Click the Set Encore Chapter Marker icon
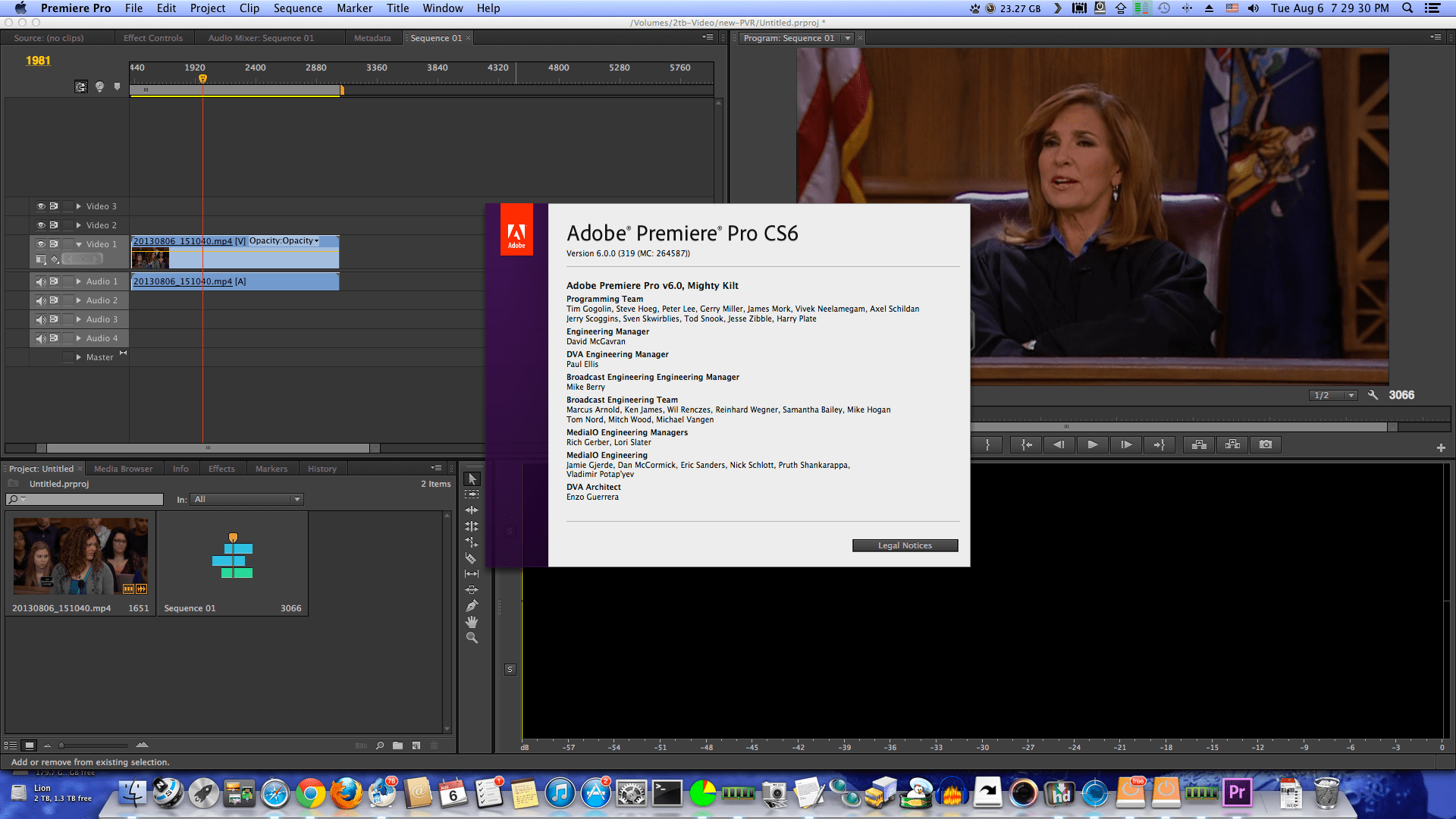This screenshot has width=1456, height=819. pos(99,87)
